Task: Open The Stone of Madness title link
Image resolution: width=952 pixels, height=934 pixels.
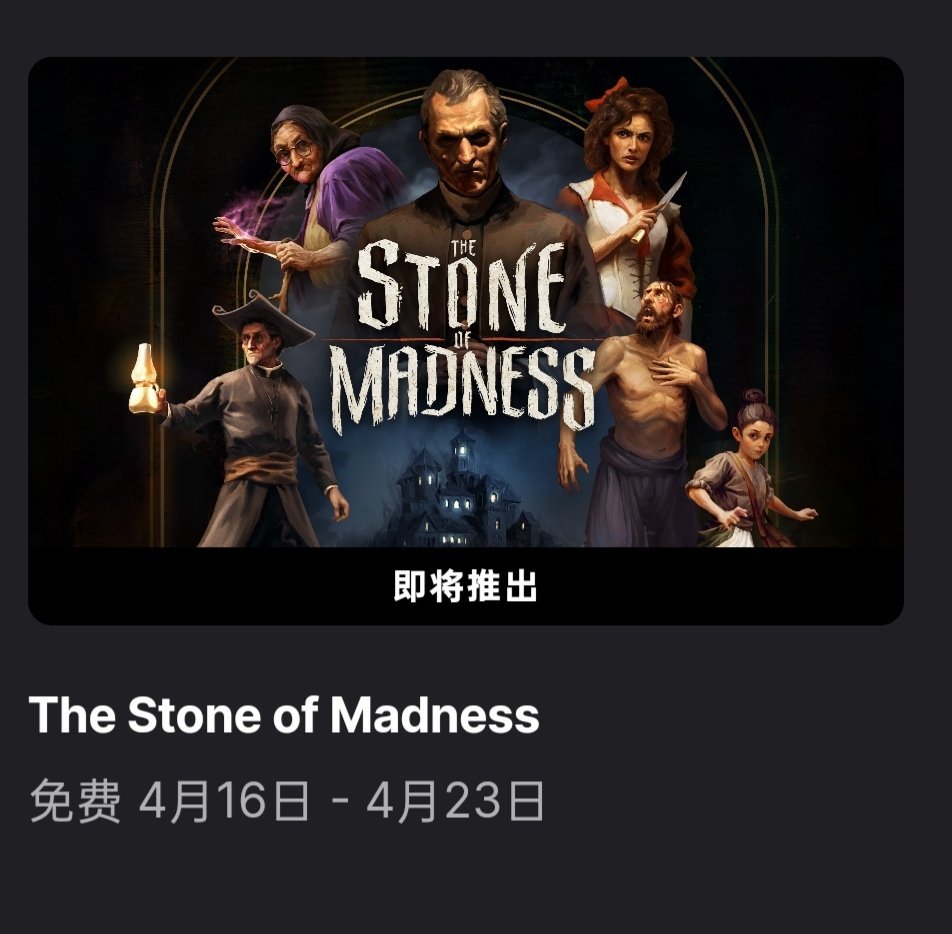Action: point(284,714)
